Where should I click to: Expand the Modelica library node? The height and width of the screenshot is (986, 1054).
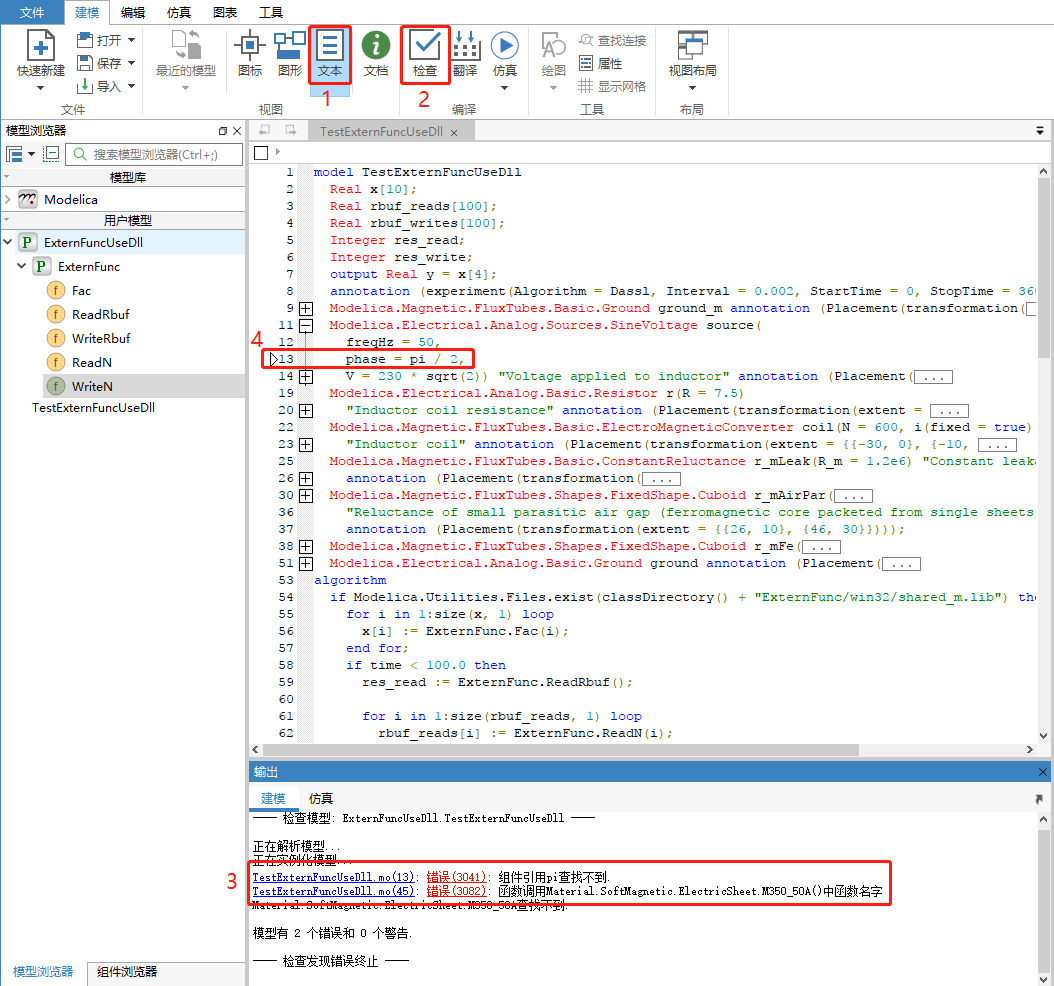(7, 199)
